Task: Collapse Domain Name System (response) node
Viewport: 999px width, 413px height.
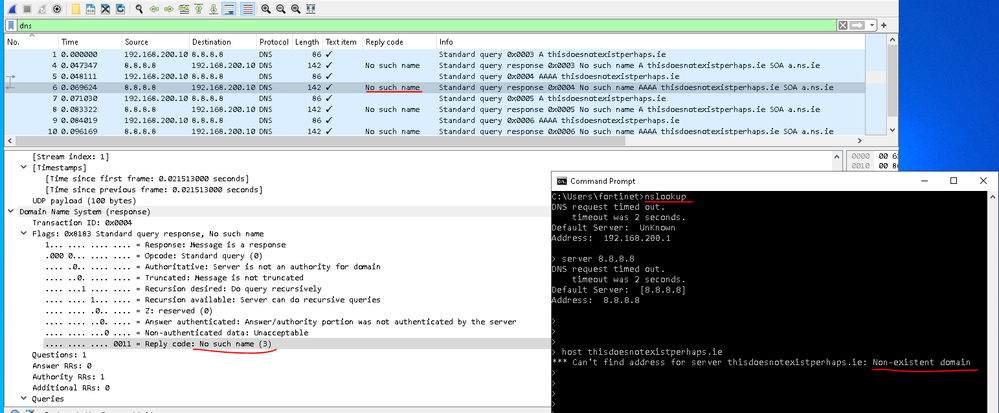Action: [11, 211]
